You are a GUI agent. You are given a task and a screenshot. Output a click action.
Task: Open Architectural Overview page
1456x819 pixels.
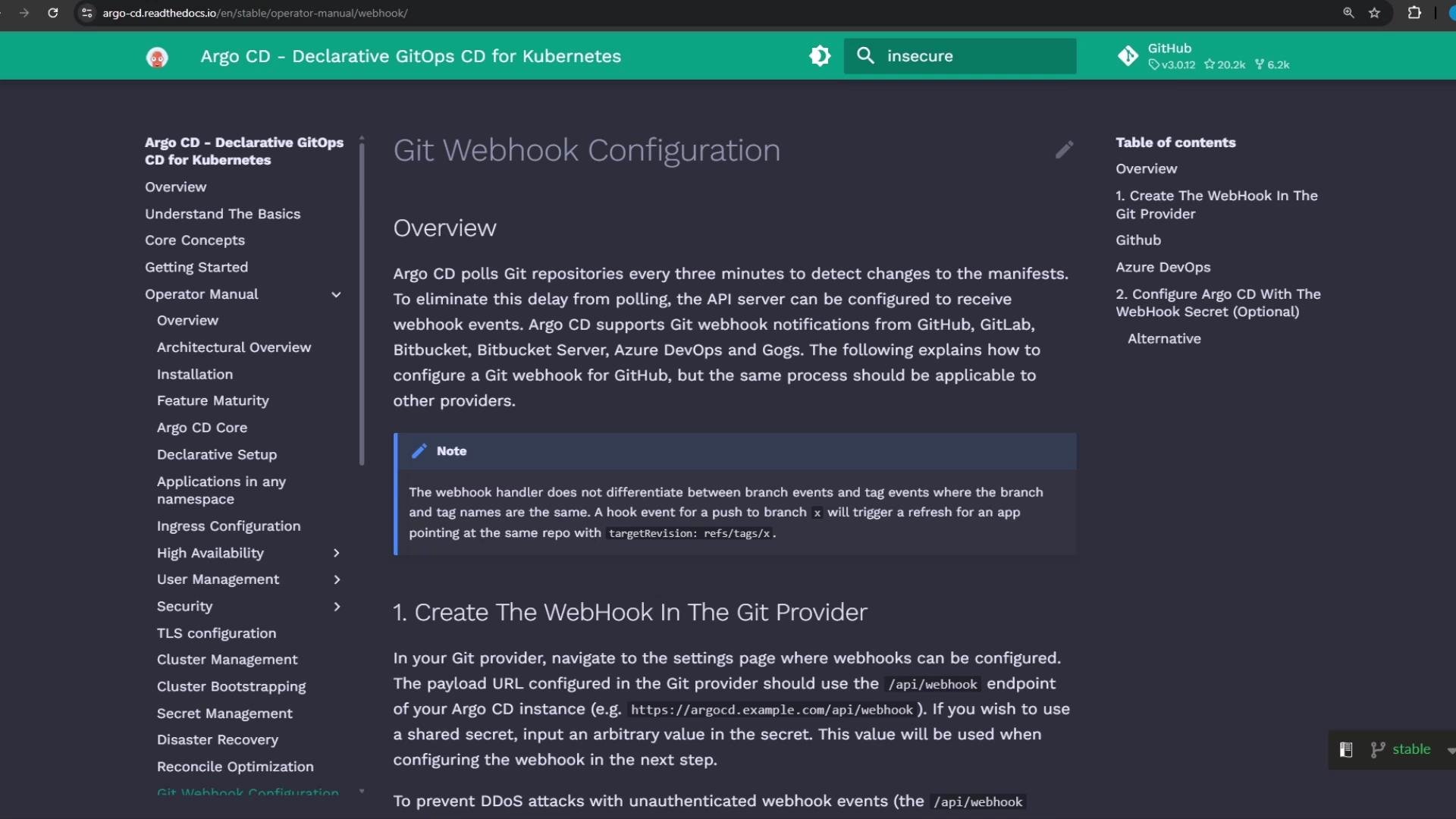[234, 347]
